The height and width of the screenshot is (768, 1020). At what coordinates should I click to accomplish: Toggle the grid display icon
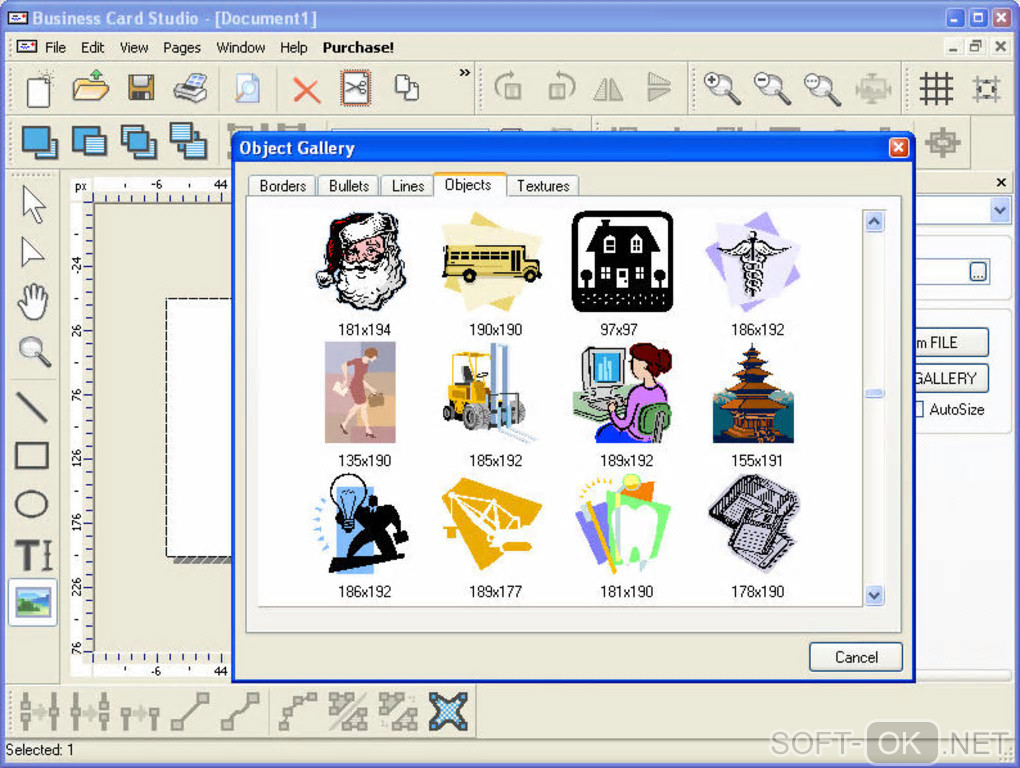pyautogui.click(x=936, y=88)
